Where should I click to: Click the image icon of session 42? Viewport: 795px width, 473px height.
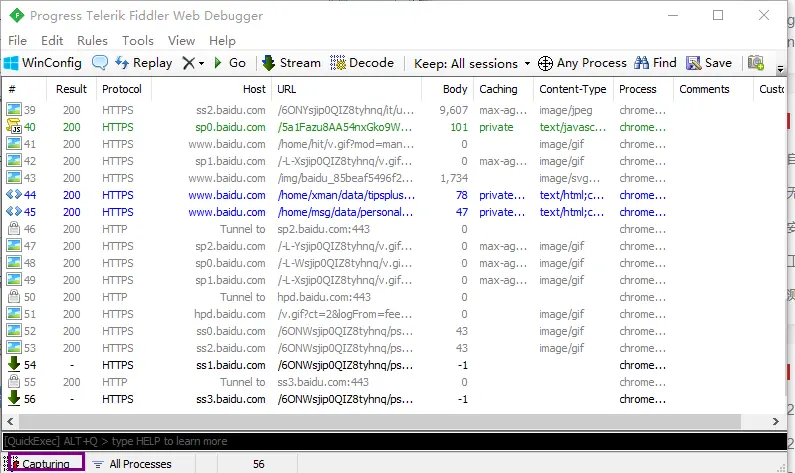click(14, 160)
